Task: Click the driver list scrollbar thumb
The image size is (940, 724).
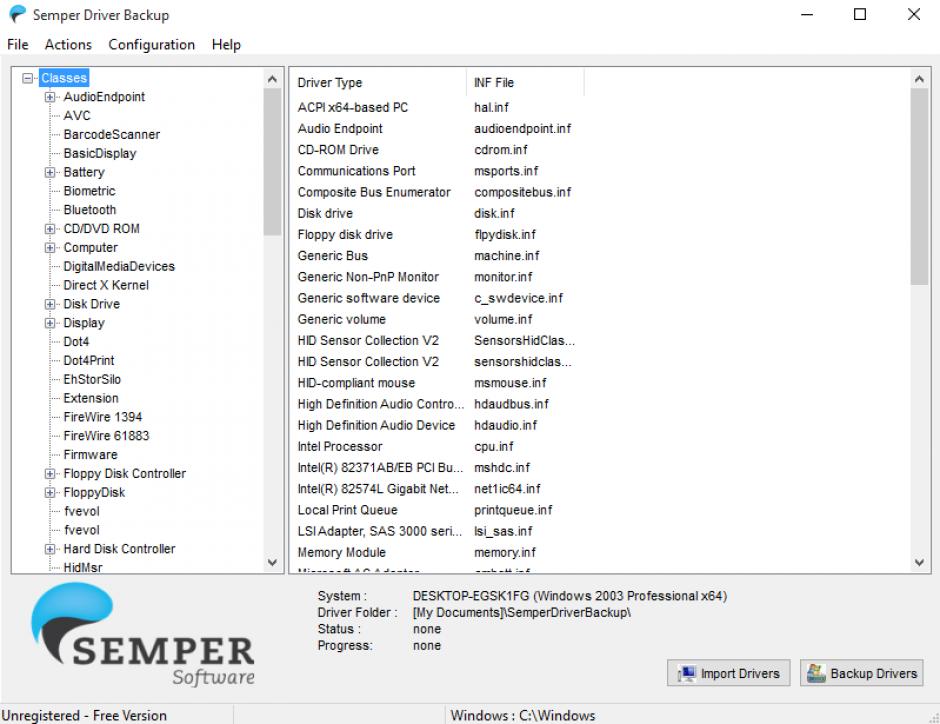Action: [x=919, y=187]
